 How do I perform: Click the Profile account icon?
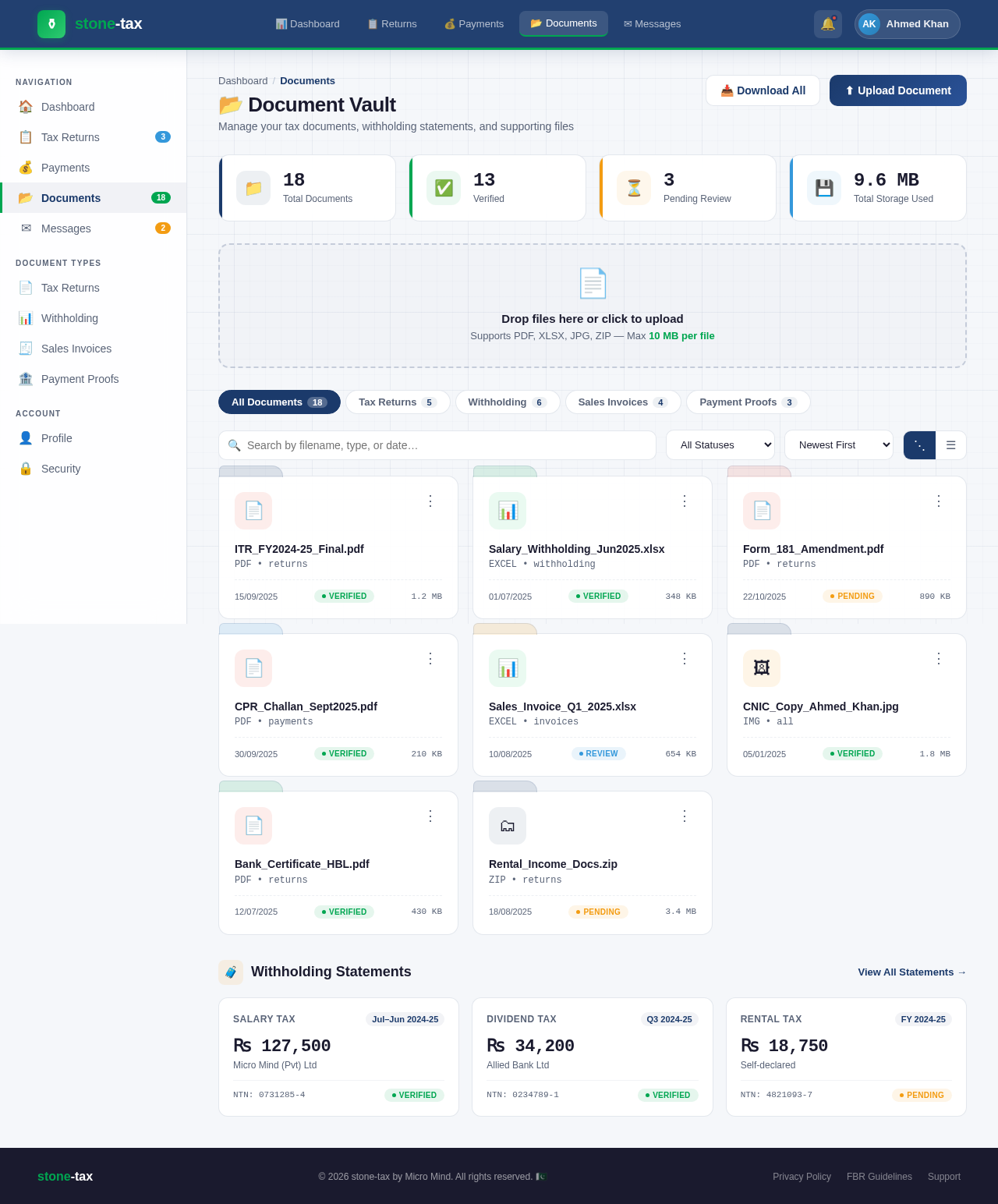click(x=25, y=438)
